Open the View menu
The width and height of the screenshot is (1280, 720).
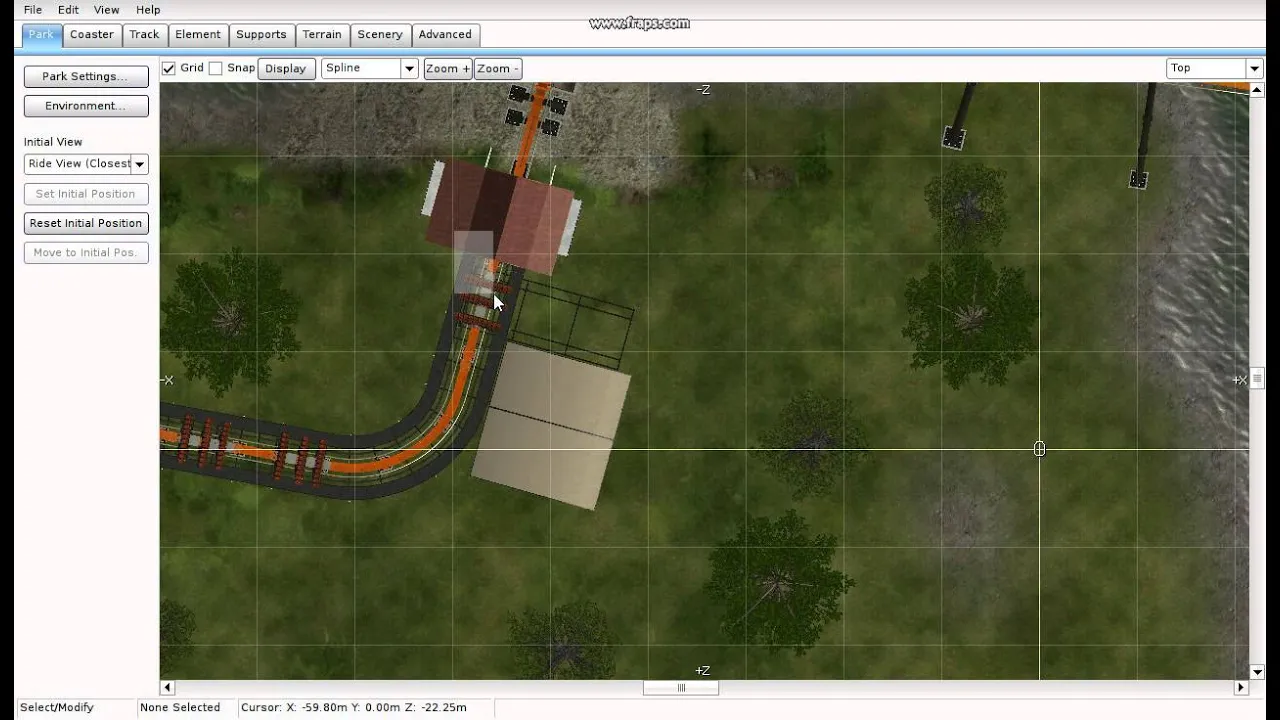106,10
